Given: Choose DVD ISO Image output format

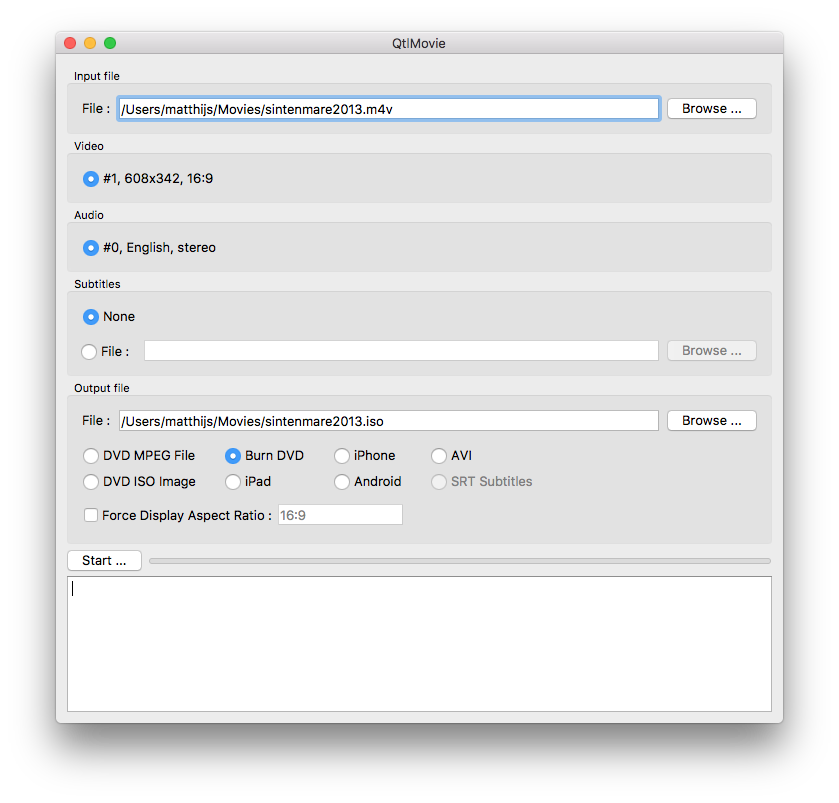Looking at the screenshot, I should [91, 482].
